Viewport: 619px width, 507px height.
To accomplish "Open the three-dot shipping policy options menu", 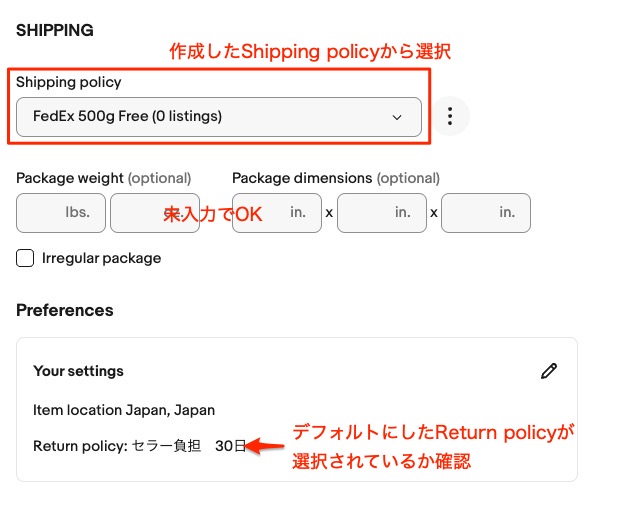I will tap(450, 117).
